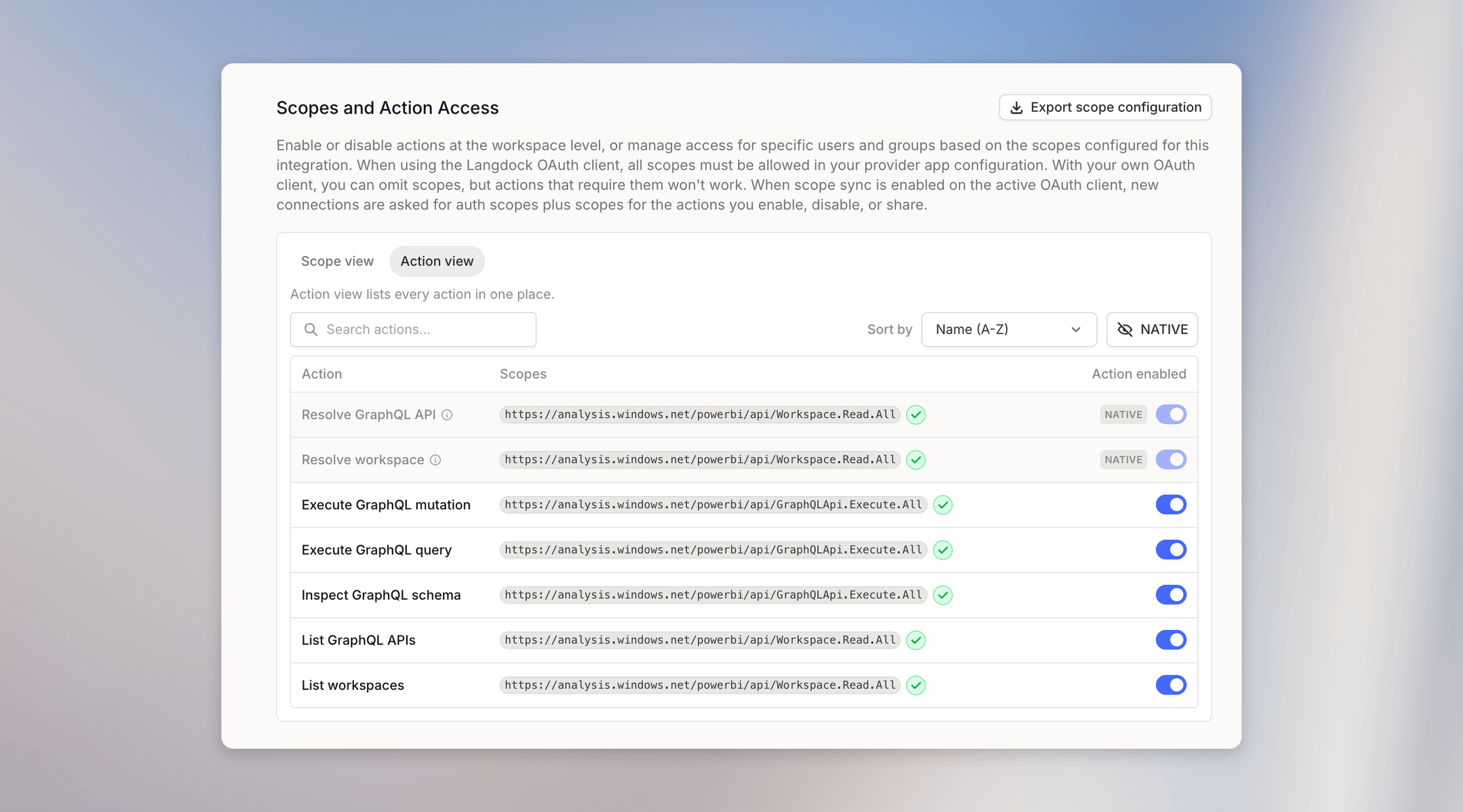Click the Action view description text
1463x812 pixels.
422,294
